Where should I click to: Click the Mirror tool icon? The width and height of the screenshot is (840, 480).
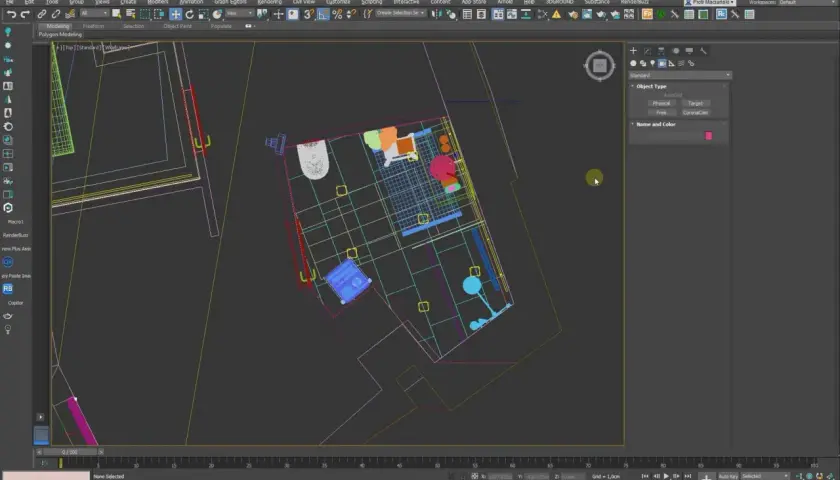tap(437, 14)
